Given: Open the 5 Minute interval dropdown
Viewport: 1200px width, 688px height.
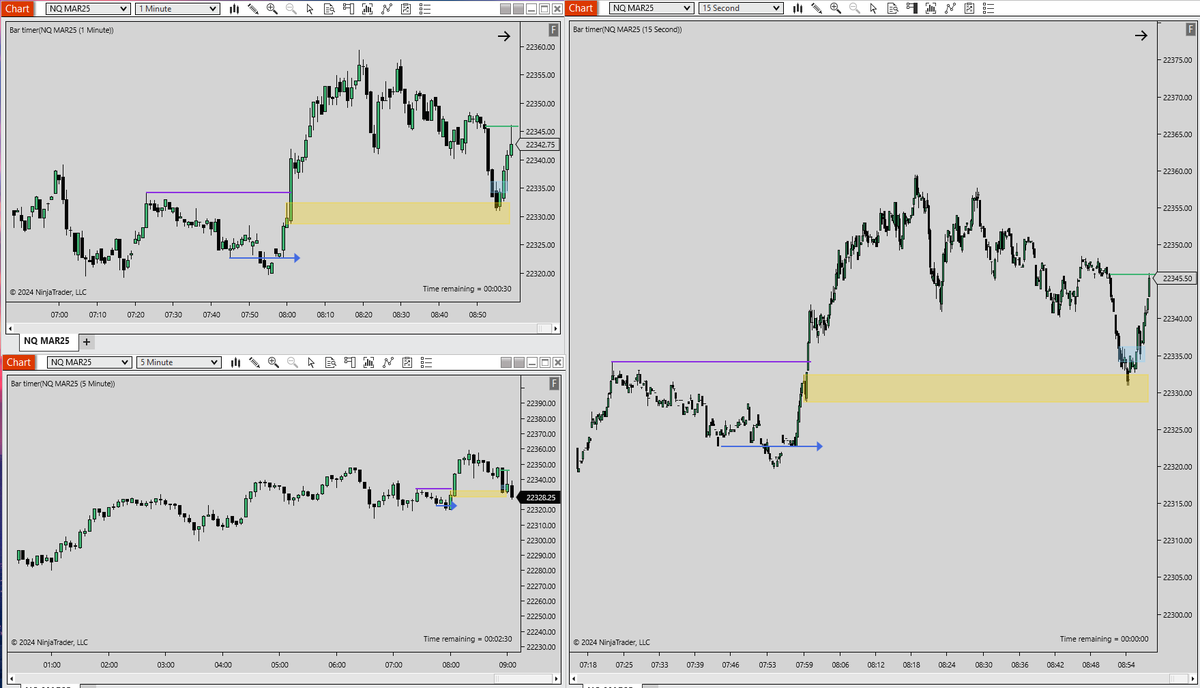Looking at the screenshot, I should [178, 362].
